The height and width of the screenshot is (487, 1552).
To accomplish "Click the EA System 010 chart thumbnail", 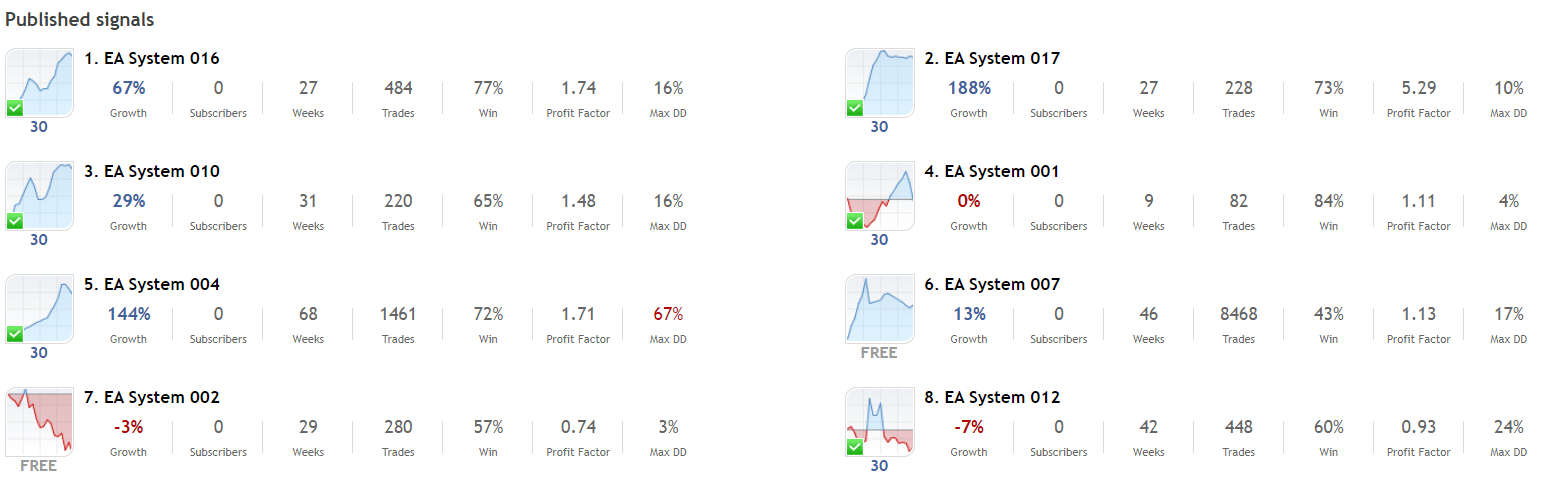I will [40, 195].
